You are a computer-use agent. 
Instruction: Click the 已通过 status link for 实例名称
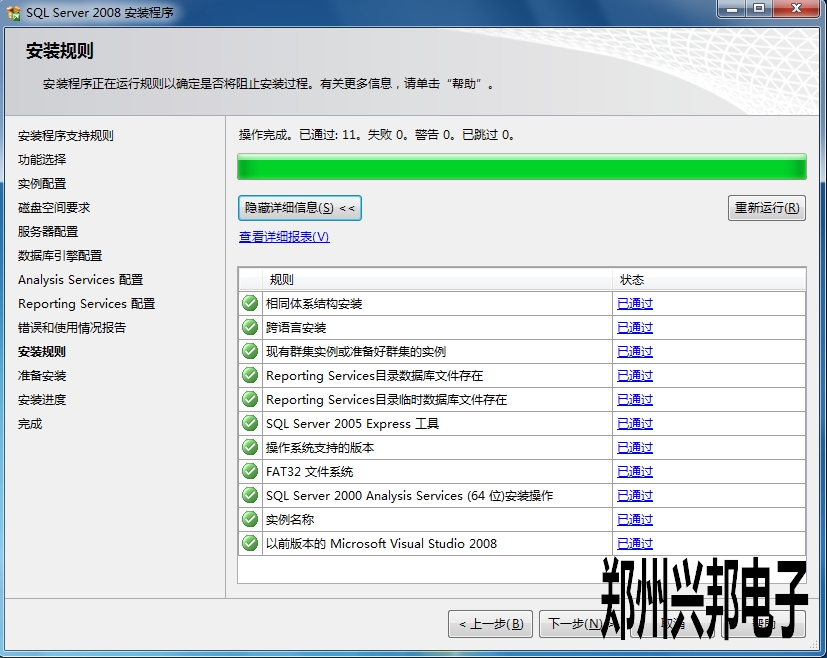point(635,519)
